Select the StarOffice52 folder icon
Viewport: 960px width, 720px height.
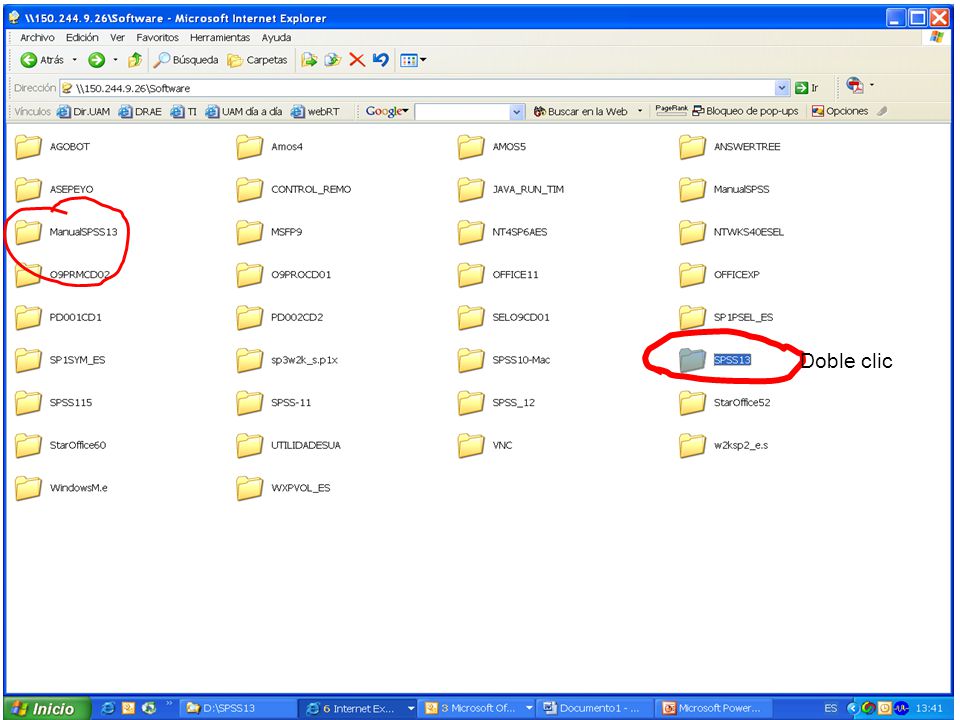[x=692, y=403]
